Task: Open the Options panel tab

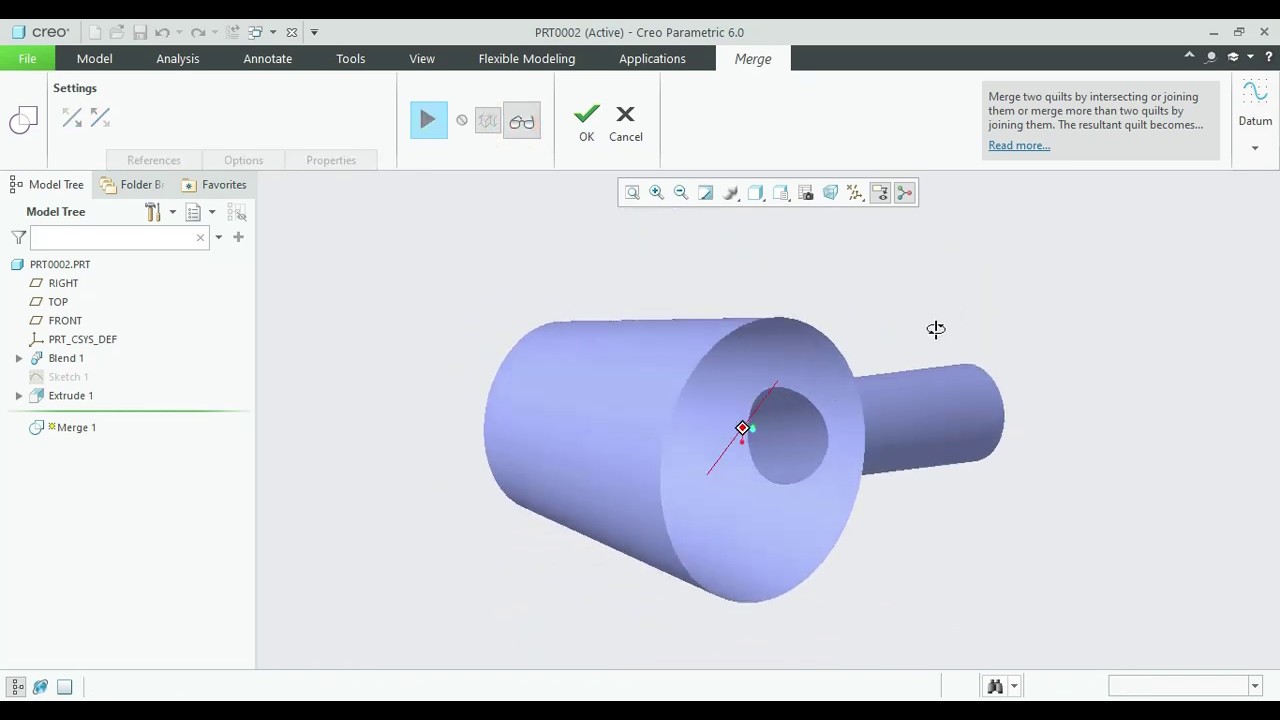Action: click(244, 160)
